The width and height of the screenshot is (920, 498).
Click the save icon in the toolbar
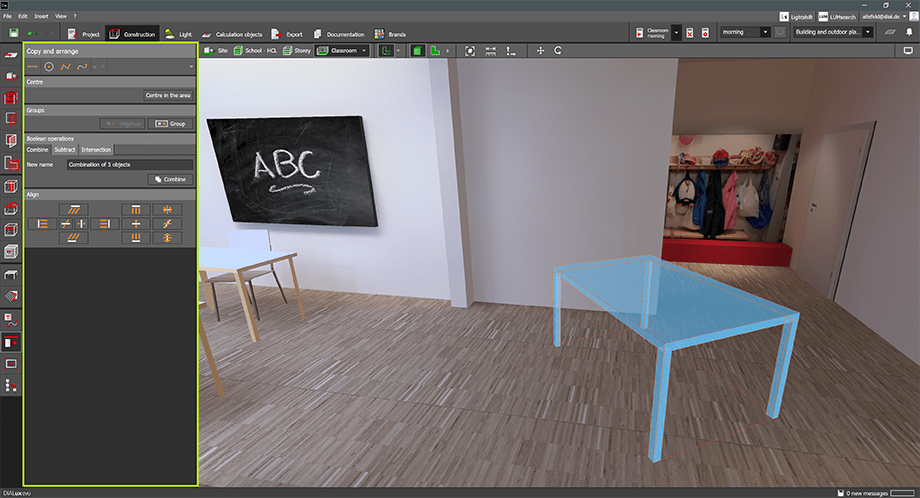(12, 33)
